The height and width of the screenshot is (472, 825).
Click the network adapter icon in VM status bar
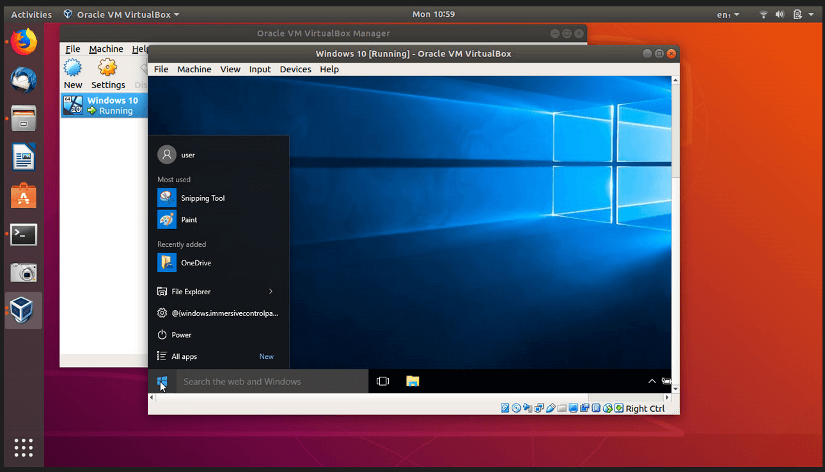pyautogui.click(x=539, y=408)
